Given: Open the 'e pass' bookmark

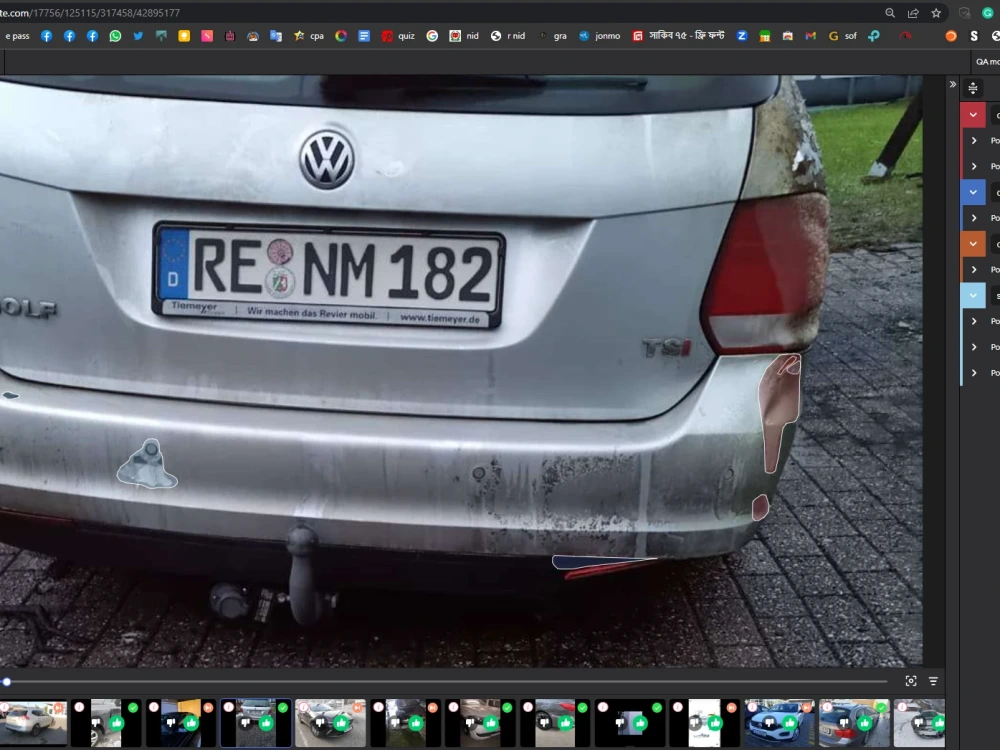Looking at the screenshot, I should 17,36.
